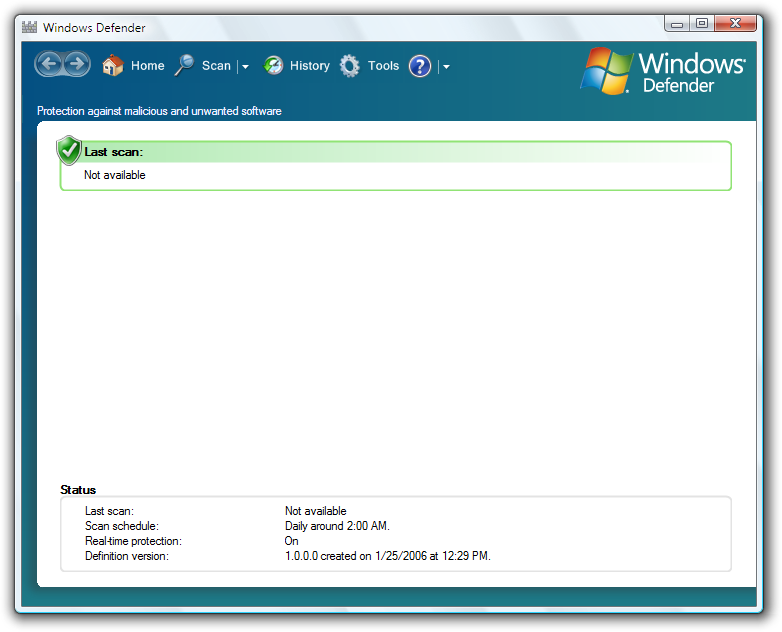Viewport: 782px width, 632px height.
Task: Click the Windows Defender title bar icon
Action: [x=29, y=27]
